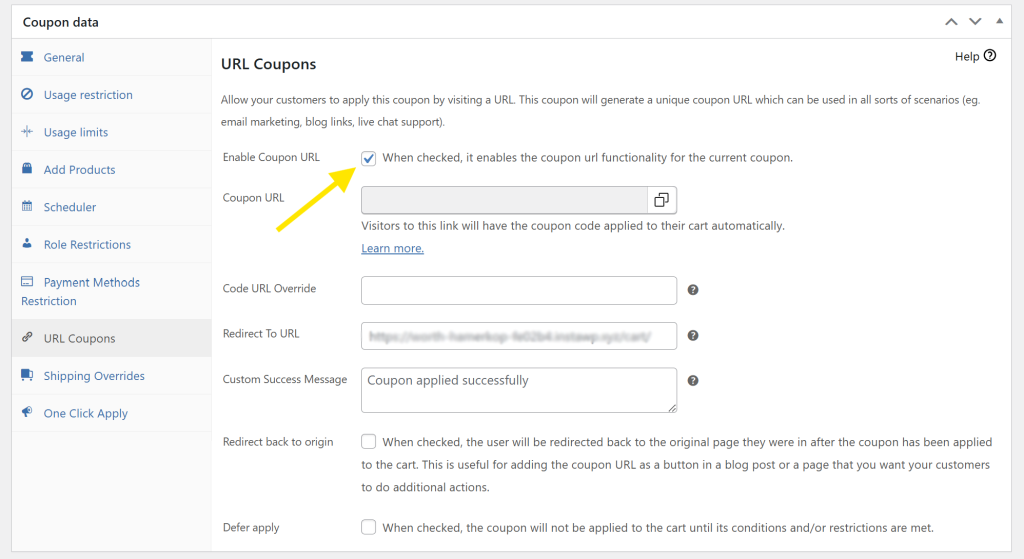
Task: Click the Usage restriction ban icon
Action: (27, 94)
